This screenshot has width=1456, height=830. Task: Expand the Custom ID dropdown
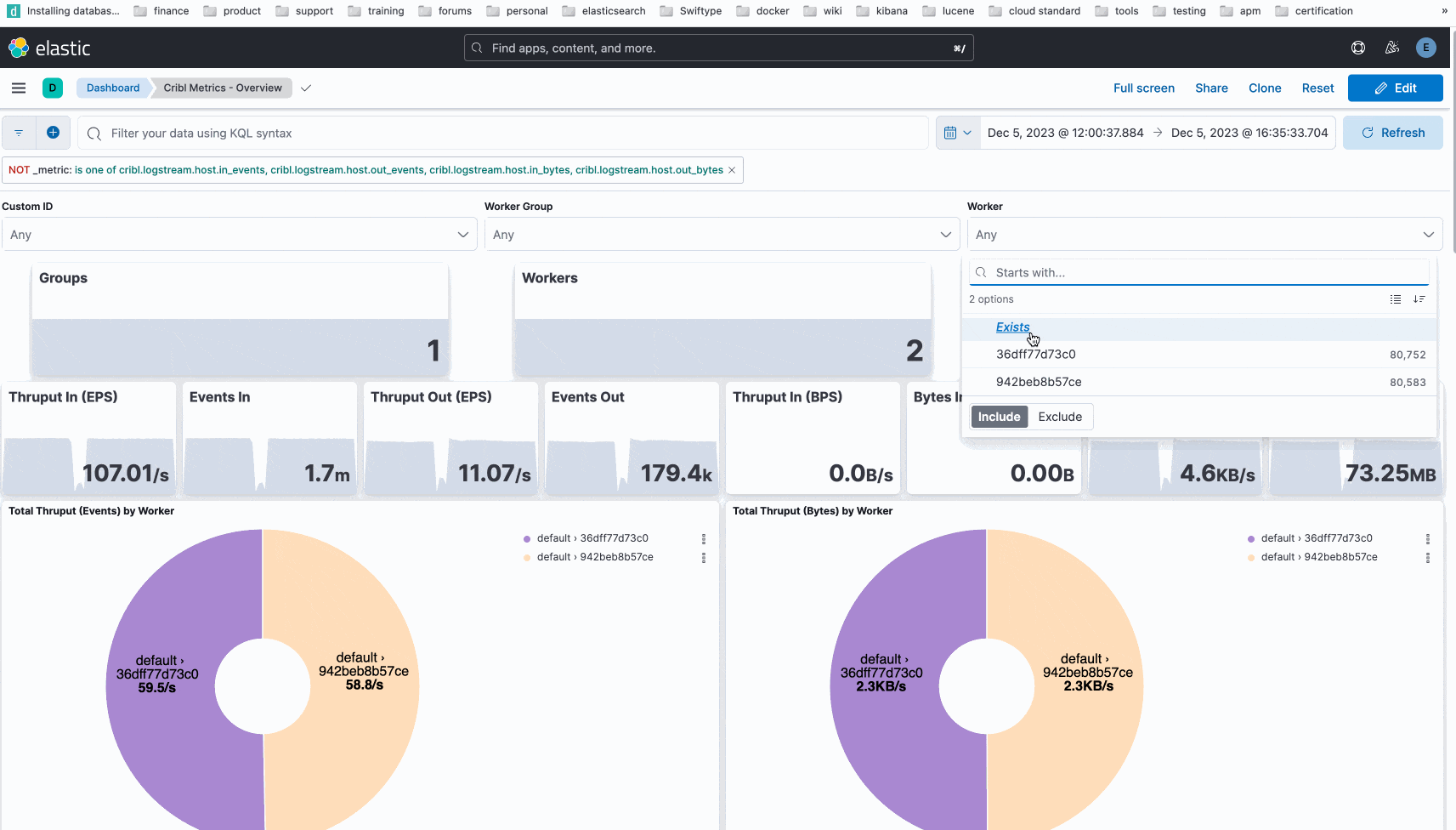pos(239,235)
